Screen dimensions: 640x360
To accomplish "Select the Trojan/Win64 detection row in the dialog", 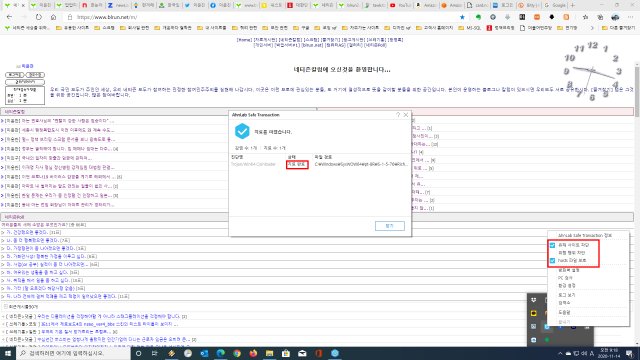I will (x=320, y=164).
